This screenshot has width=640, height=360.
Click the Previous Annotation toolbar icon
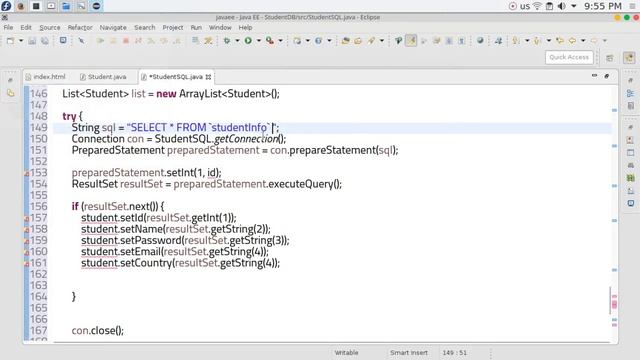point(538,40)
